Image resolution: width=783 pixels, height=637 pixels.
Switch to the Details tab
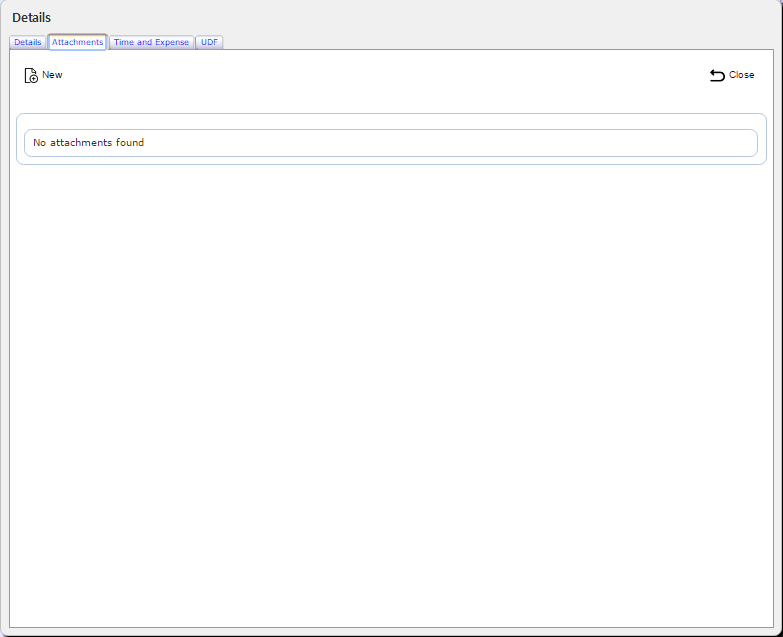pos(27,42)
